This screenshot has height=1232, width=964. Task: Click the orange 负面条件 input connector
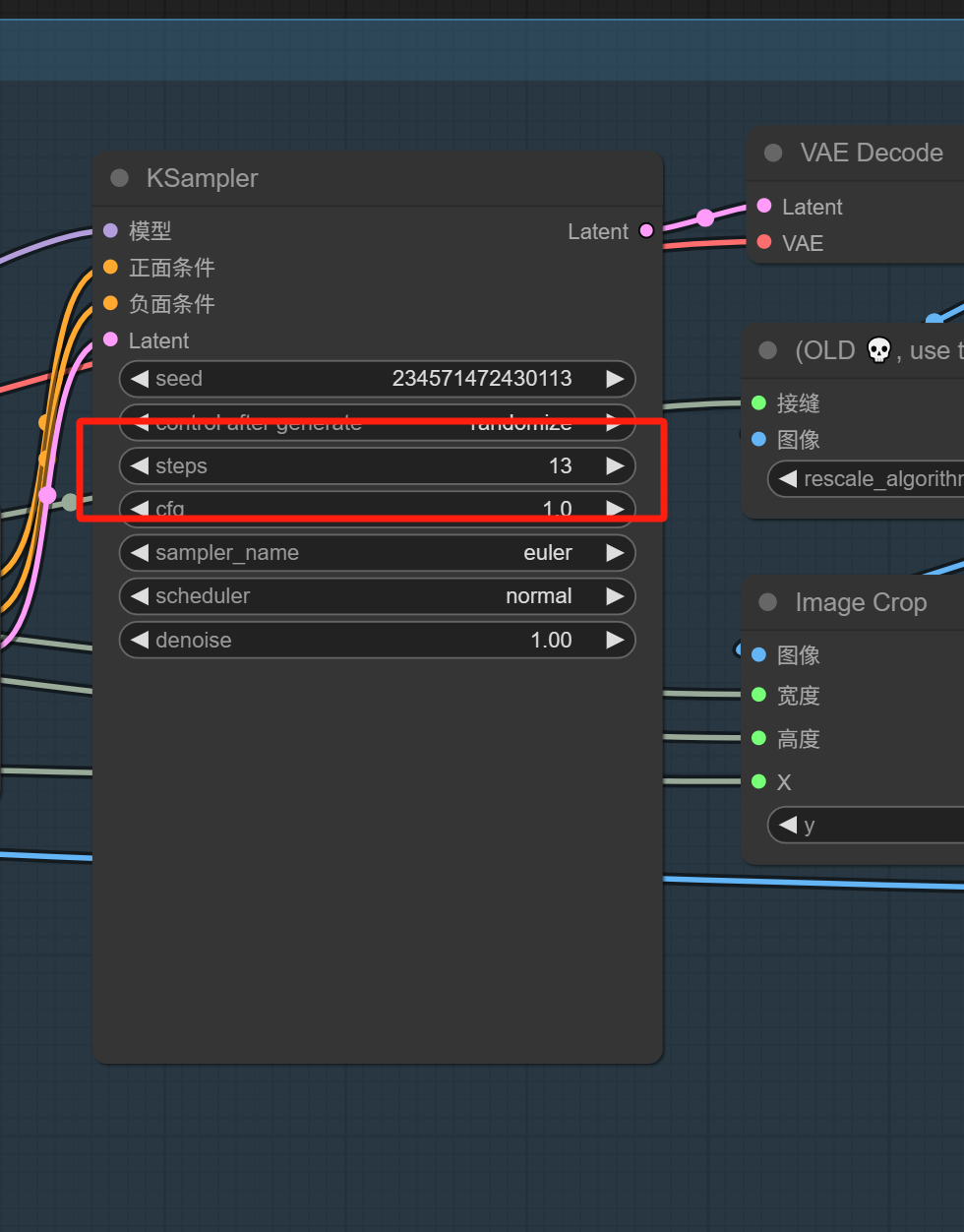pyautogui.click(x=111, y=303)
